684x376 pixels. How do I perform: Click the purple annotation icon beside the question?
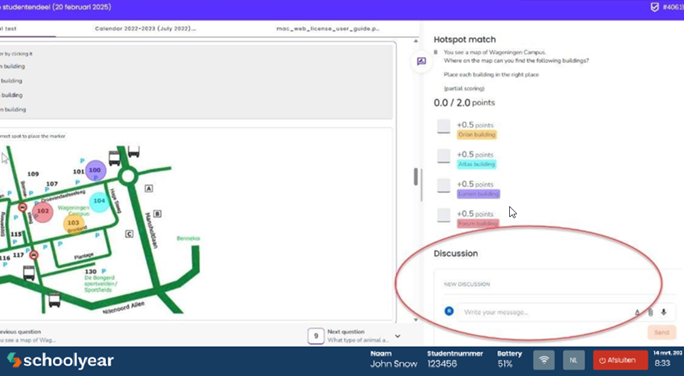pyautogui.click(x=421, y=62)
